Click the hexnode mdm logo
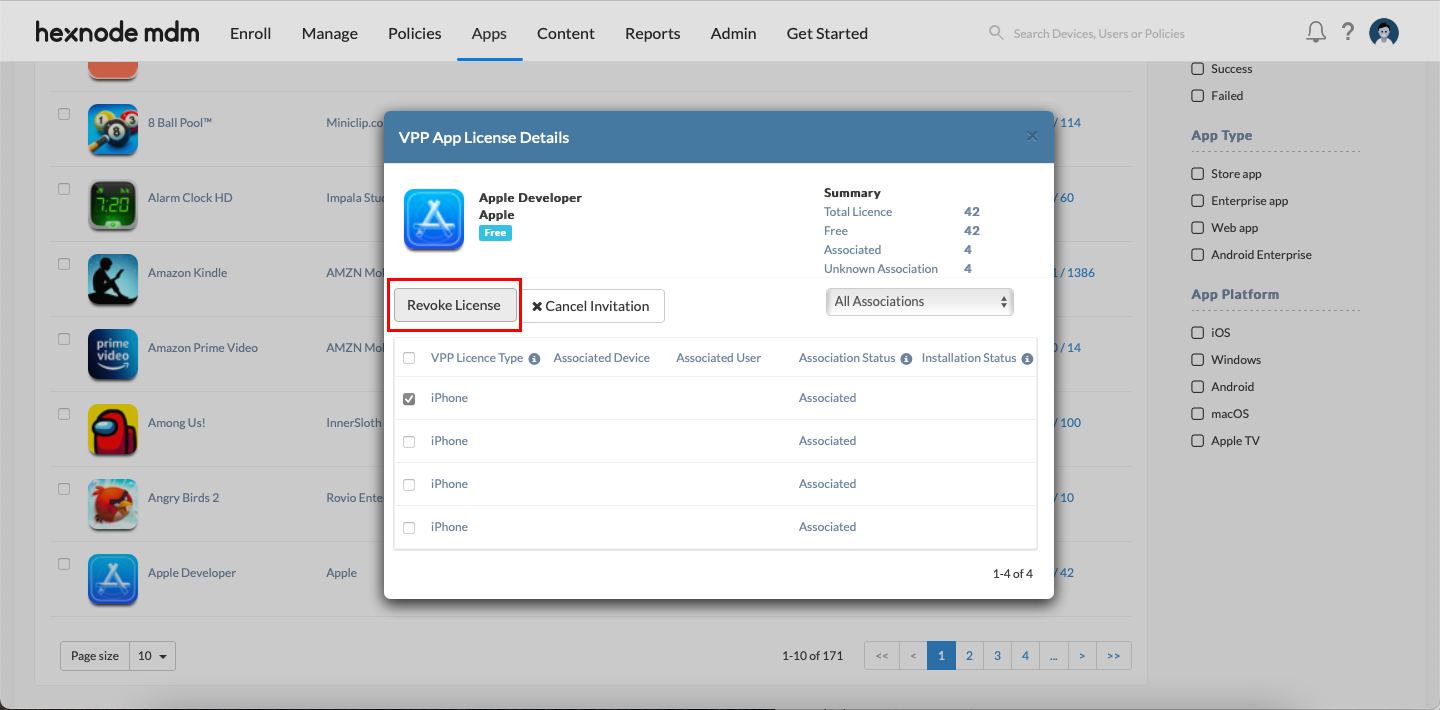 tap(117, 32)
